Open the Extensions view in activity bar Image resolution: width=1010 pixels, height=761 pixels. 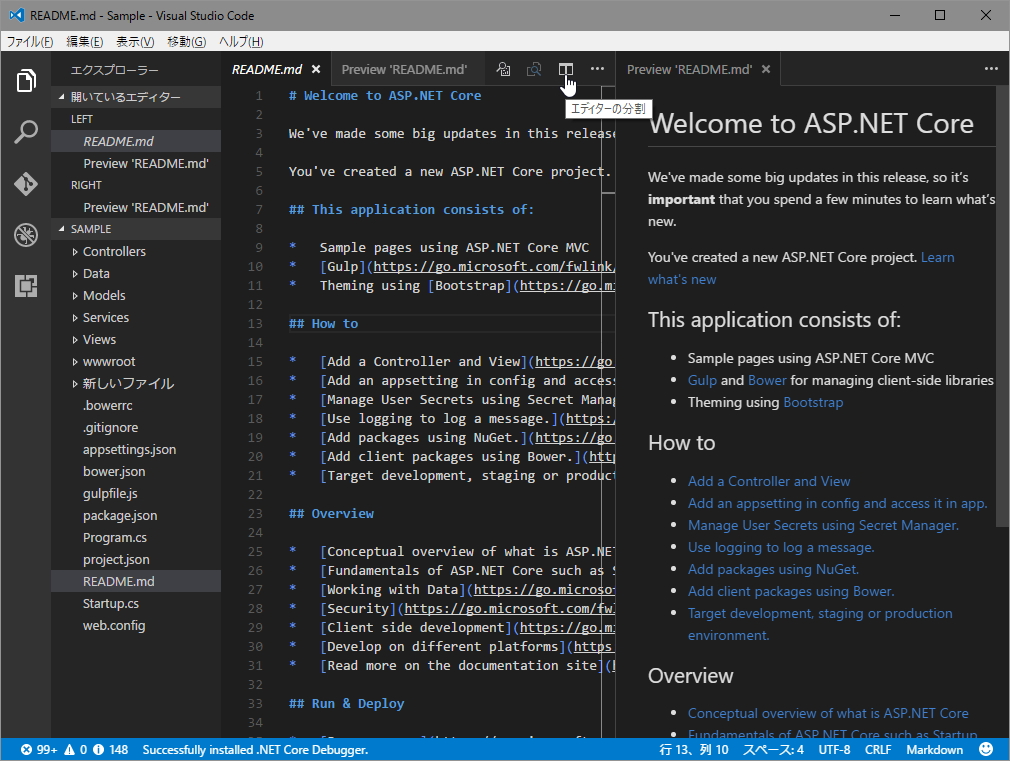[26, 286]
